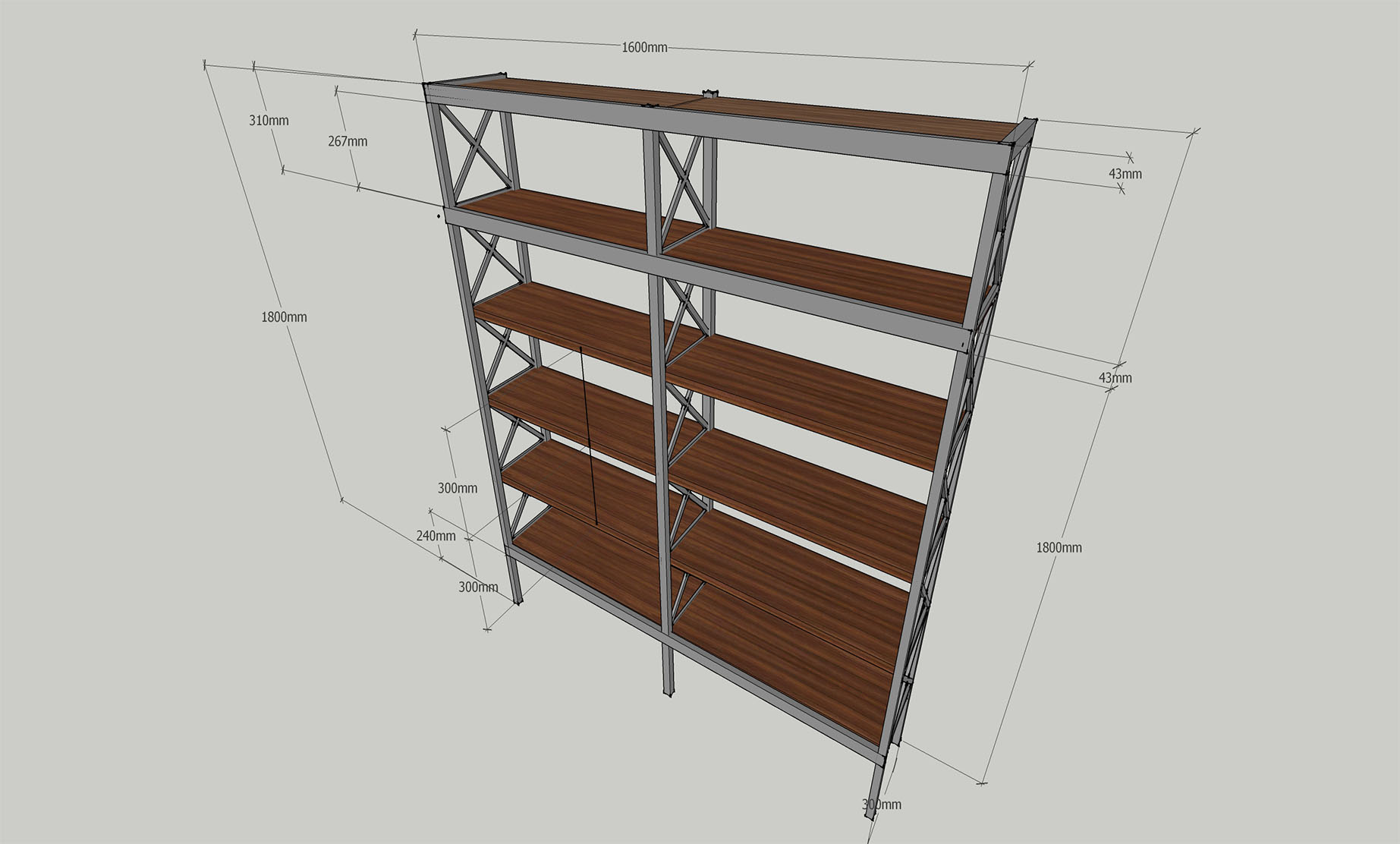Select the 240mm dimension label
The image size is (1400, 844).
tap(436, 536)
